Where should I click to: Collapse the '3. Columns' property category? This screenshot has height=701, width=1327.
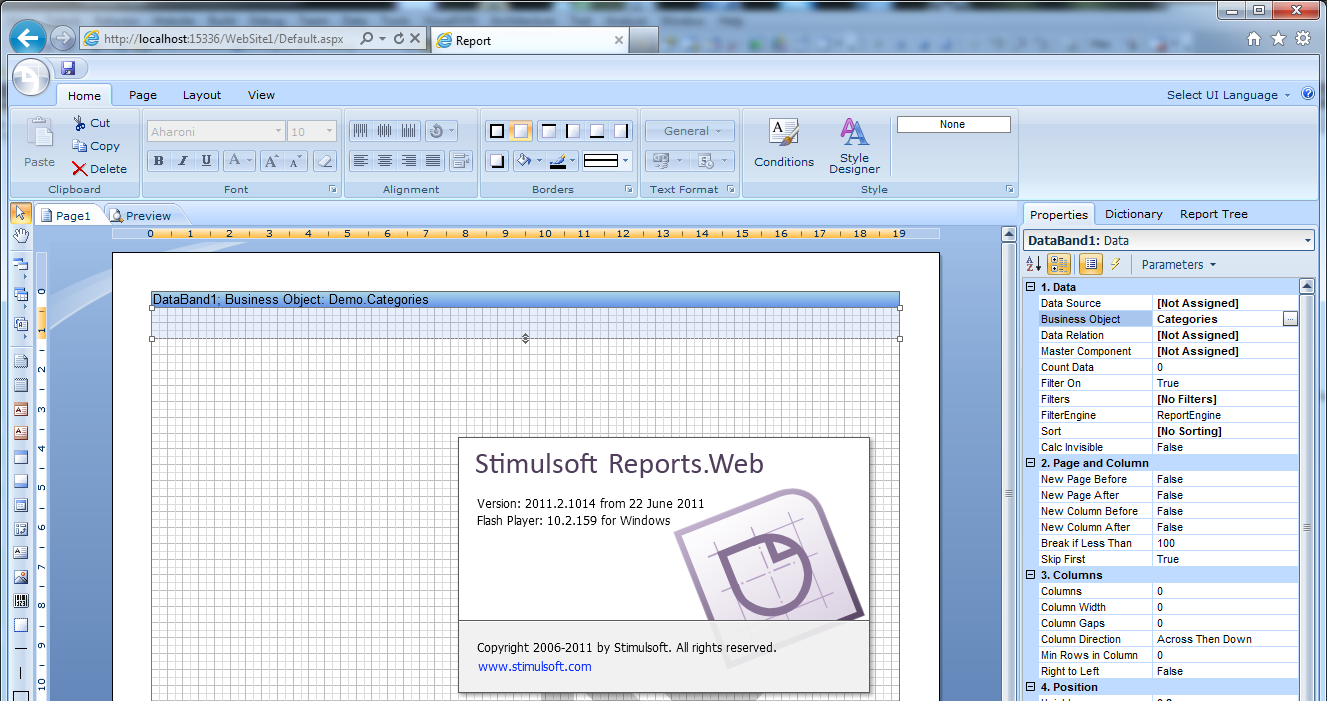click(x=1031, y=575)
